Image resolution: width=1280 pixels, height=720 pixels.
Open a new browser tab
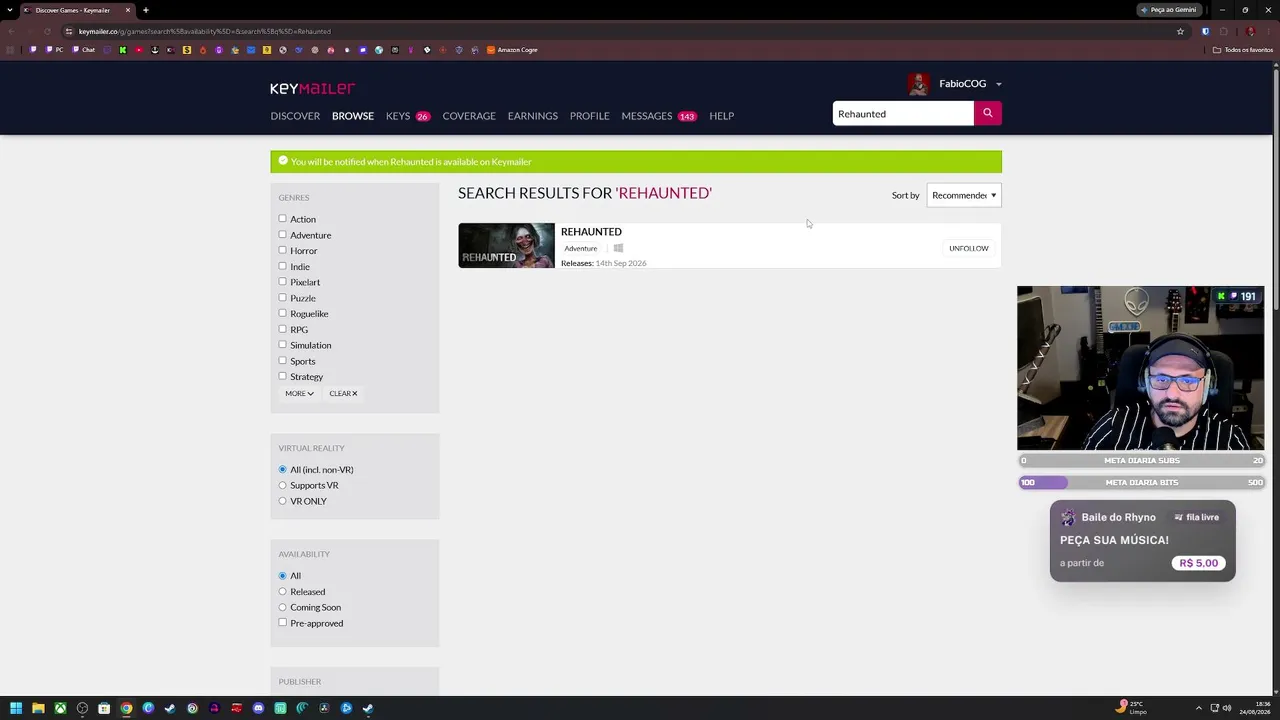(x=145, y=10)
